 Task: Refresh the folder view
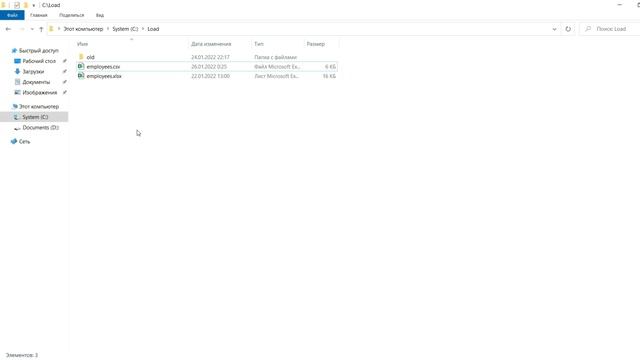(568, 29)
